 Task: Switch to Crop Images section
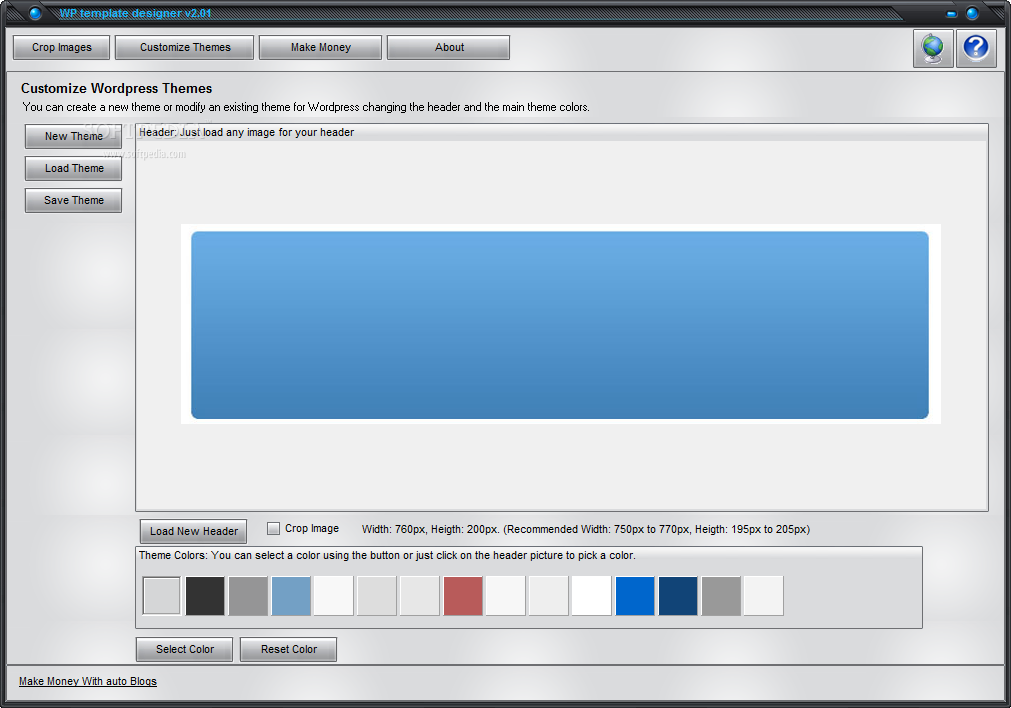click(x=62, y=48)
